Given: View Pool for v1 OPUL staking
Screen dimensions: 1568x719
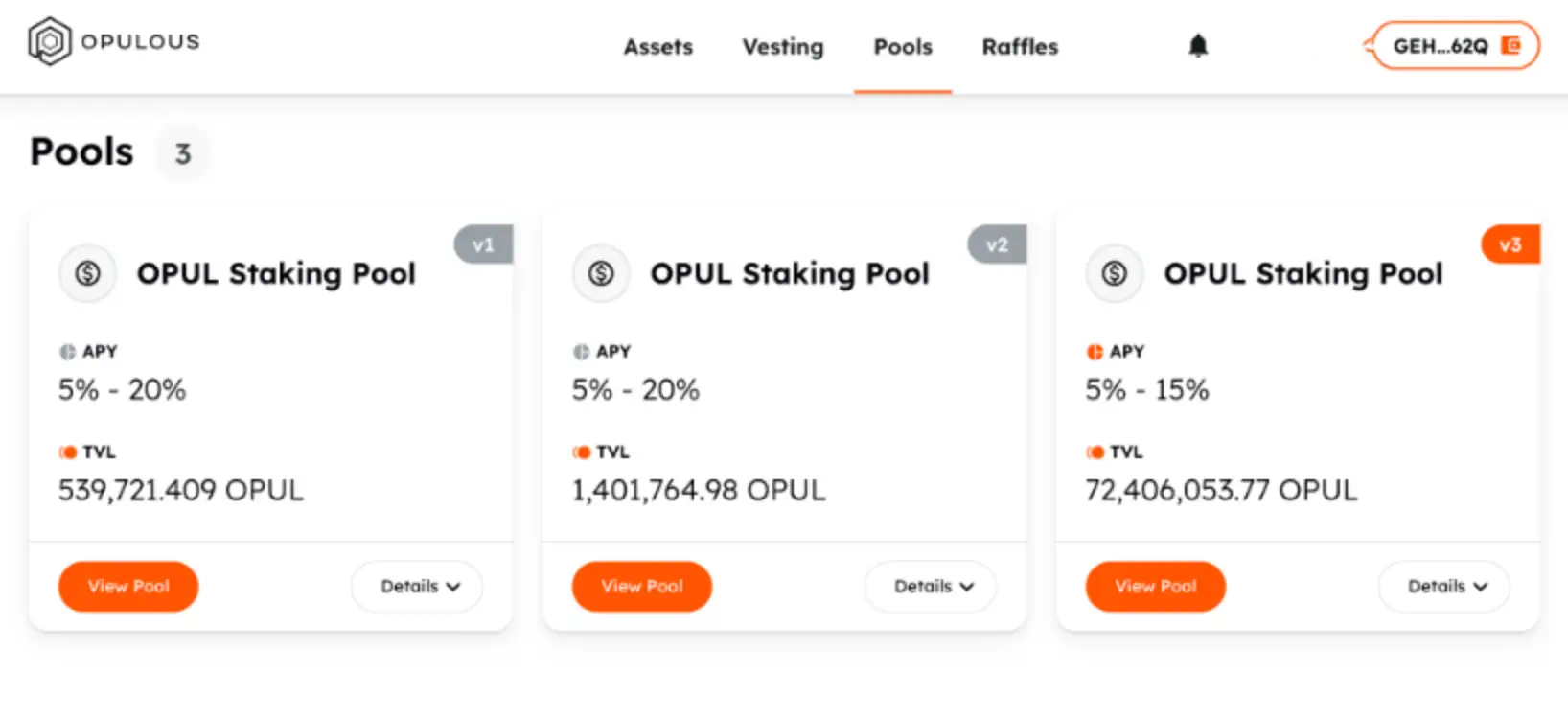Looking at the screenshot, I should coord(128,587).
